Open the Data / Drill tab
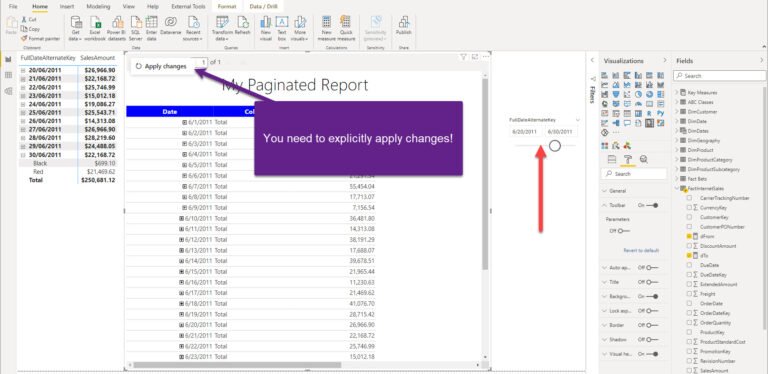This screenshot has width=768, height=374. 263,6
